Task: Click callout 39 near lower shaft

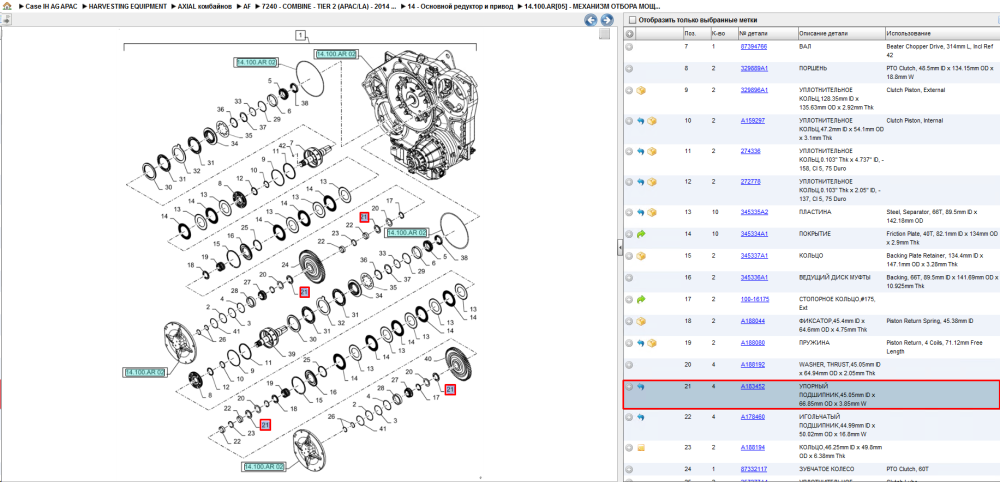Action: (293, 354)
